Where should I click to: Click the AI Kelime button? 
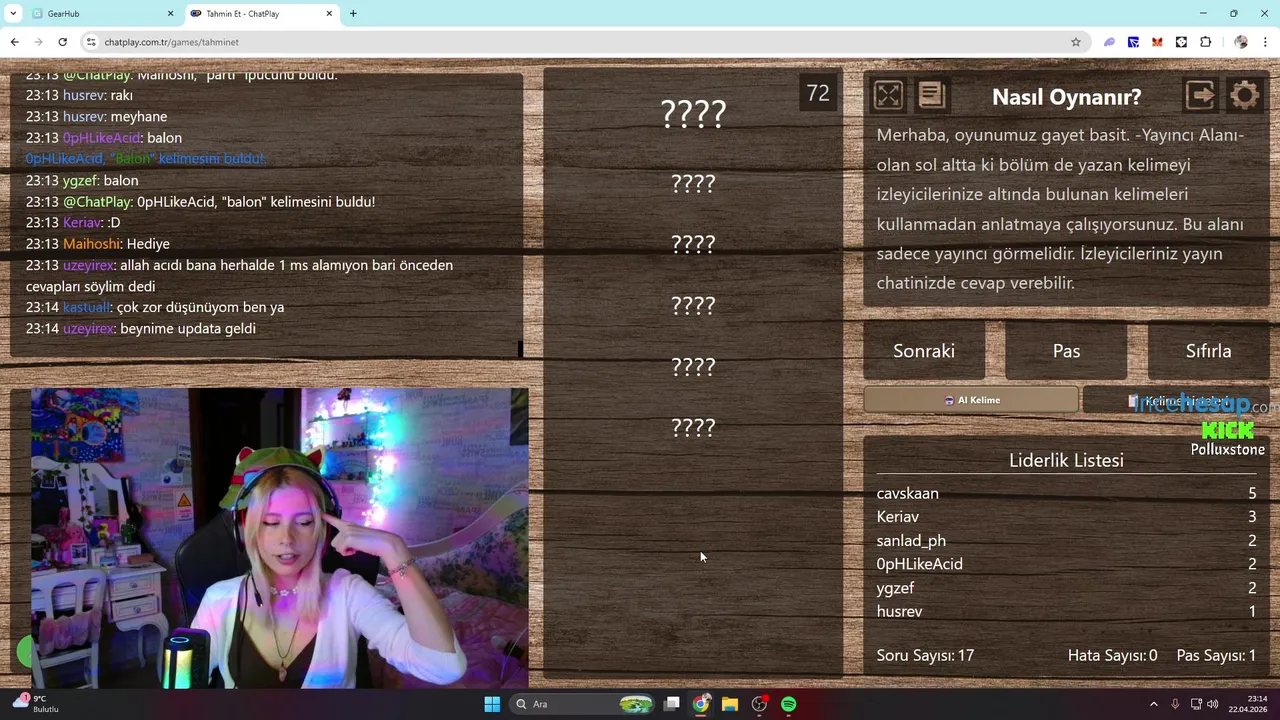(971, 400)
